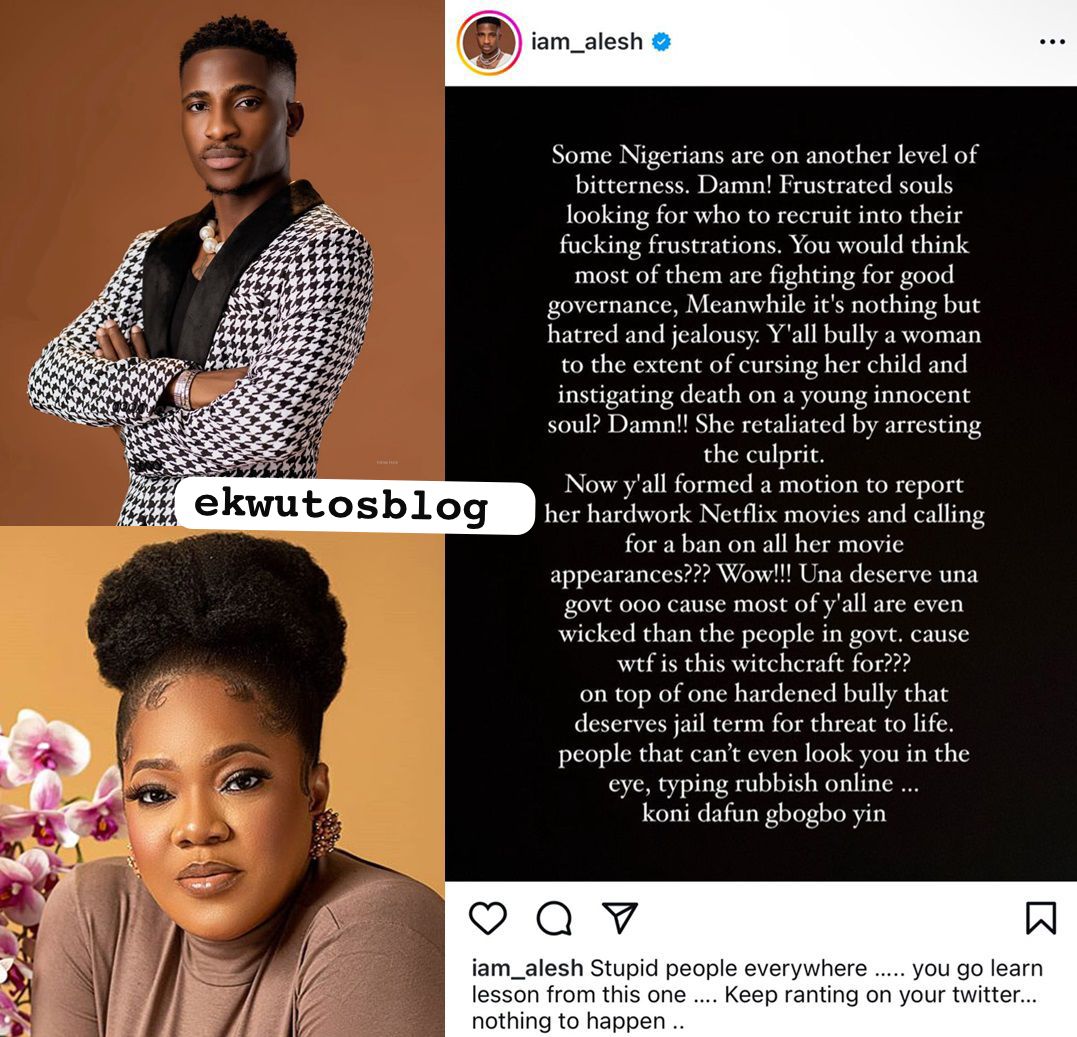Click the caption text starting 'Stupid people everywhere'
The height and width of the screenshot is (1037, 1077).
(757, 994)
